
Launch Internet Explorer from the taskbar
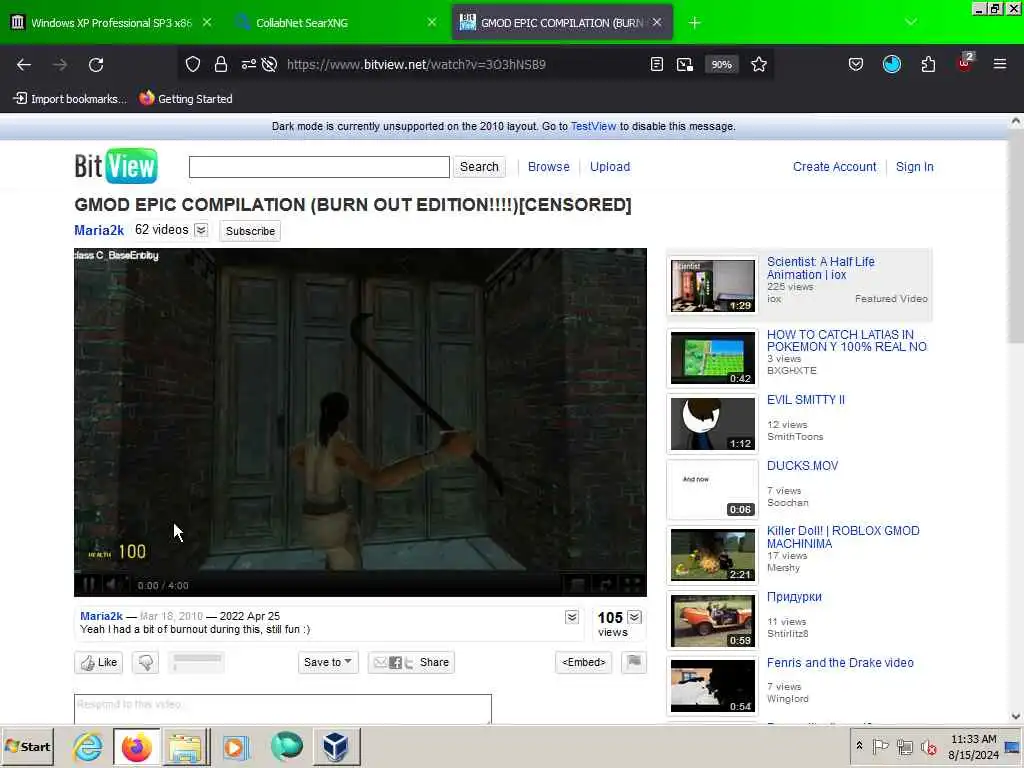tap(88, 746)
